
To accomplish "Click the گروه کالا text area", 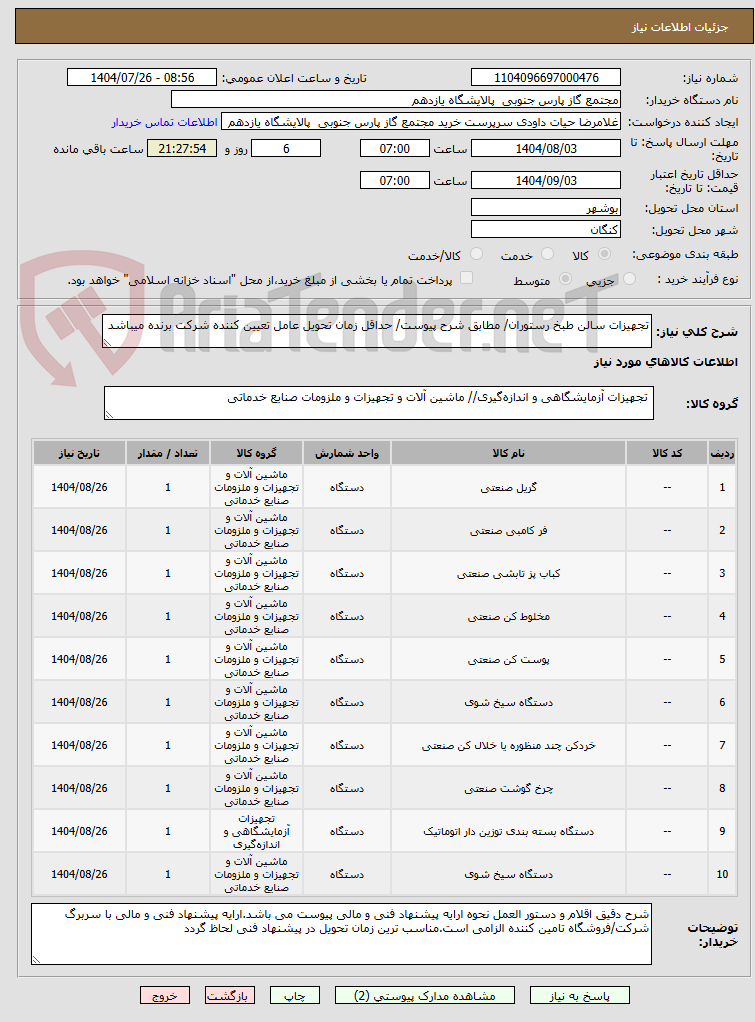I will click(x=379, y=403).
